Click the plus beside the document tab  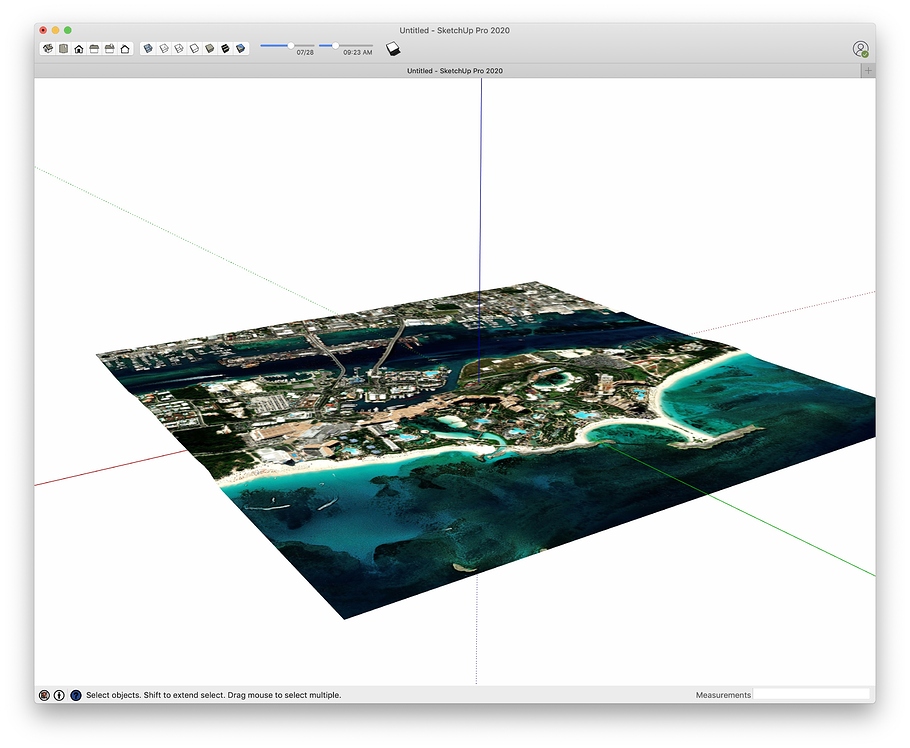[x=869, y=71]
